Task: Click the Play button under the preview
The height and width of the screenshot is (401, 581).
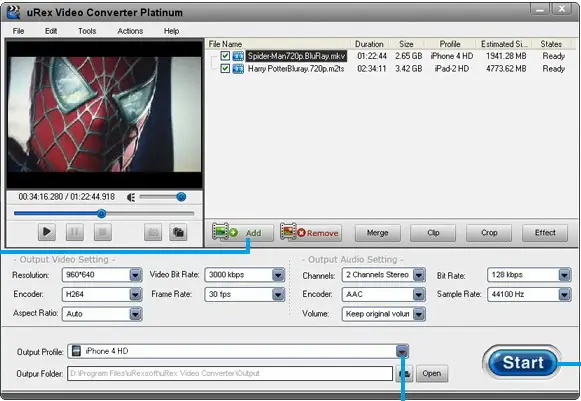Action: (x=47, y=232)
